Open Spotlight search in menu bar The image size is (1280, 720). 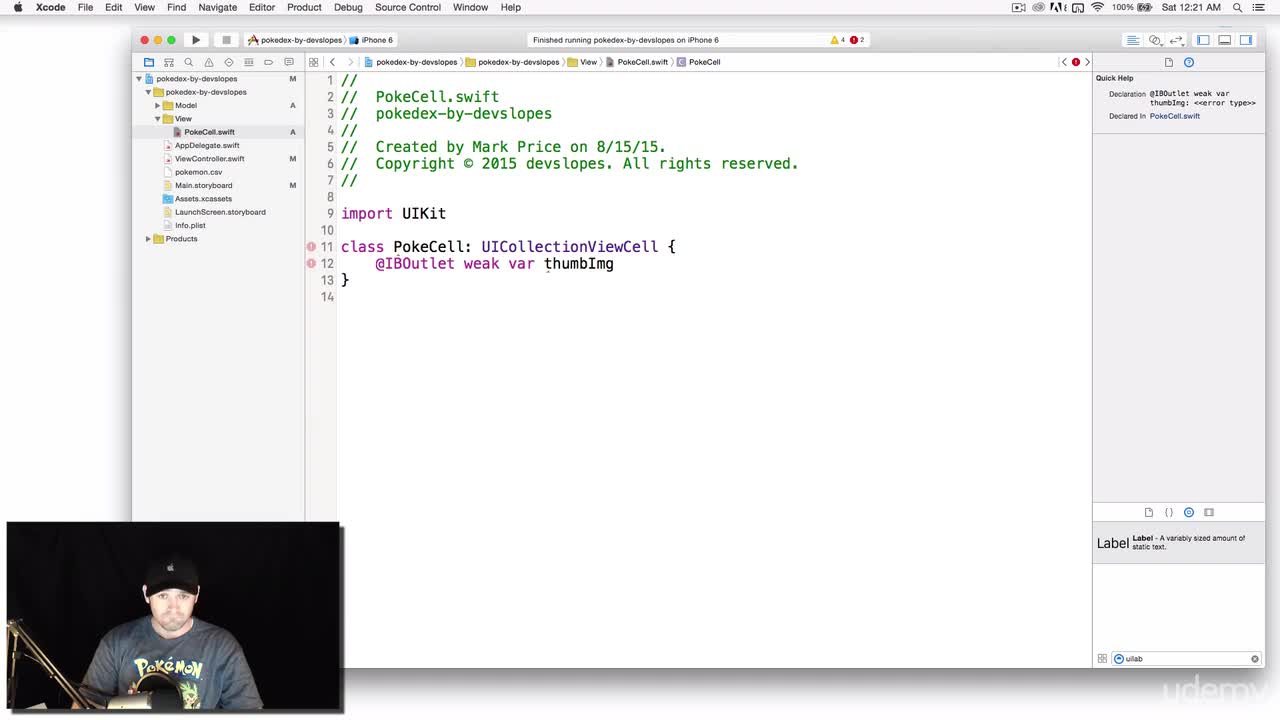1237,7
